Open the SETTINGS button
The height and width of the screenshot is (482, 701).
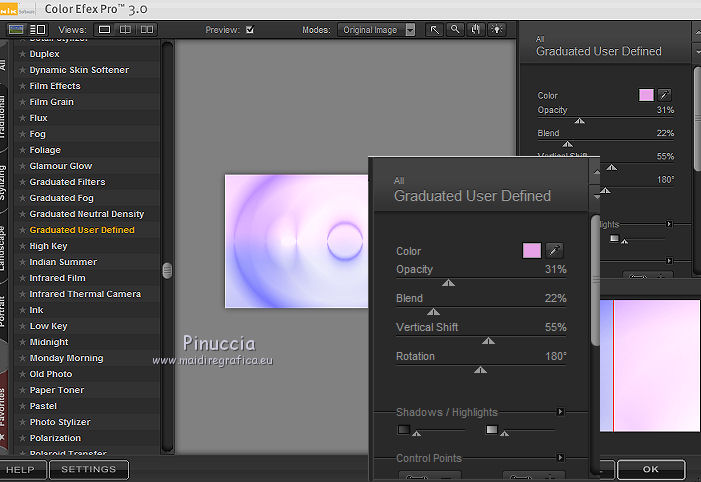tap(89, 469)
